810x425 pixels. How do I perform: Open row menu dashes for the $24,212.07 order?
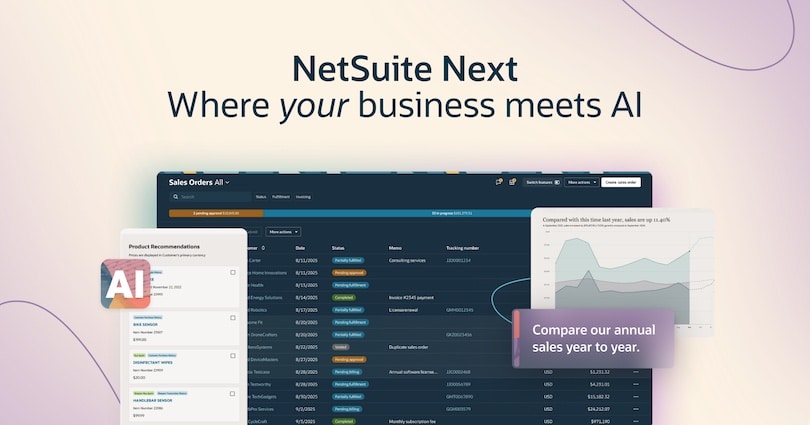(x=636, y=409)
